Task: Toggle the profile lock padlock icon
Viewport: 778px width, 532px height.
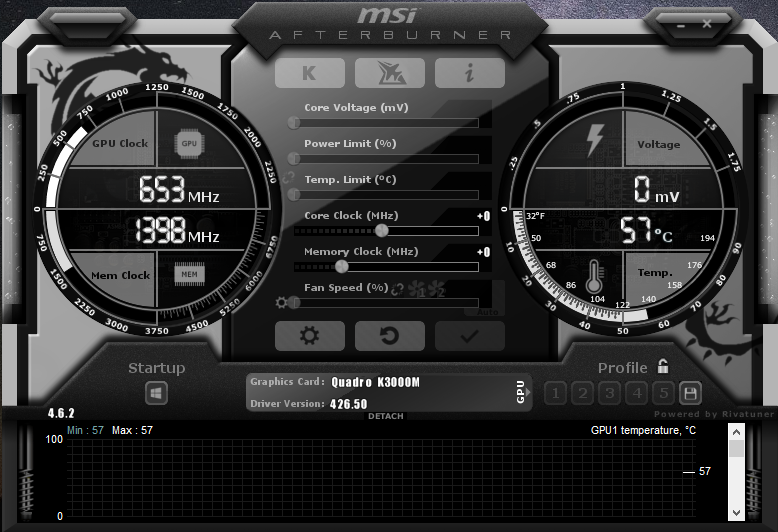Action: point(663,366)
